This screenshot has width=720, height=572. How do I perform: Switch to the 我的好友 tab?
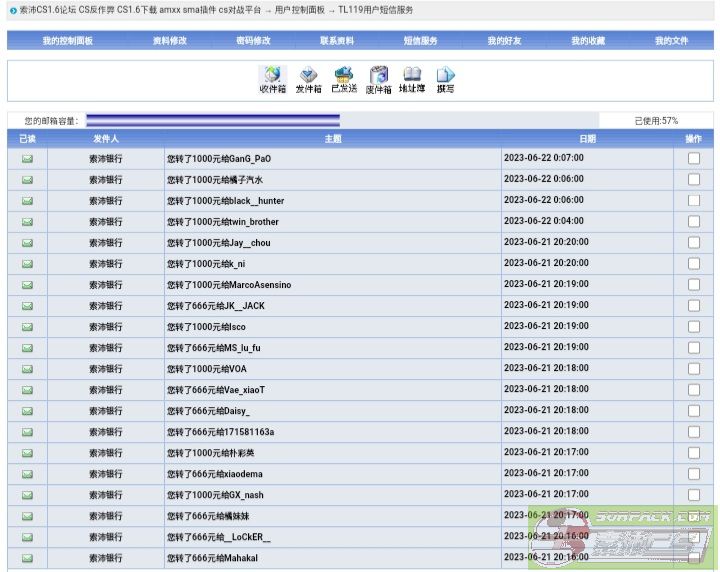click(x=504, y=41)
